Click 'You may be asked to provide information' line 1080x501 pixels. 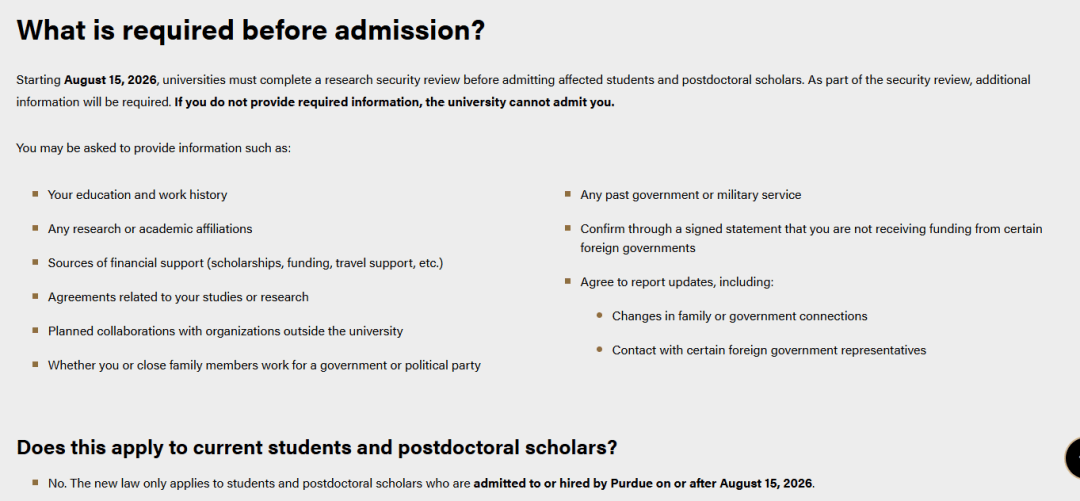(154, 148)
